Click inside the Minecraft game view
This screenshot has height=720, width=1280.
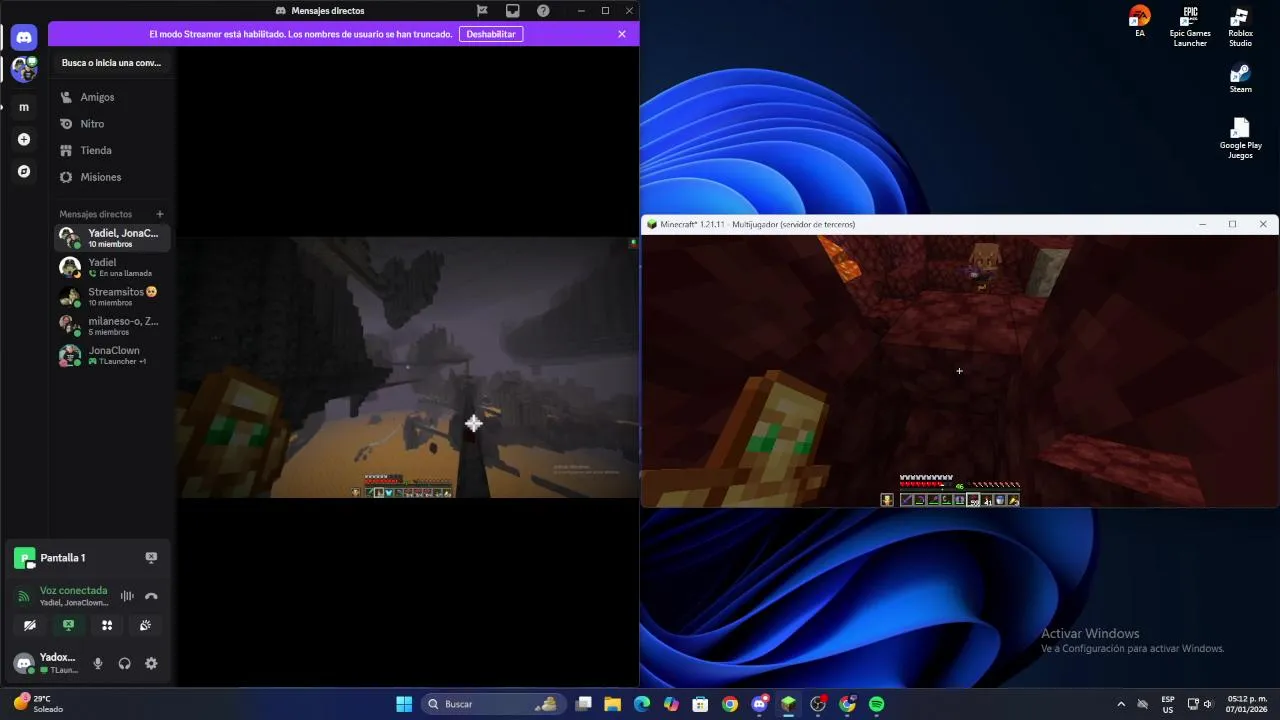click(959, 371)
